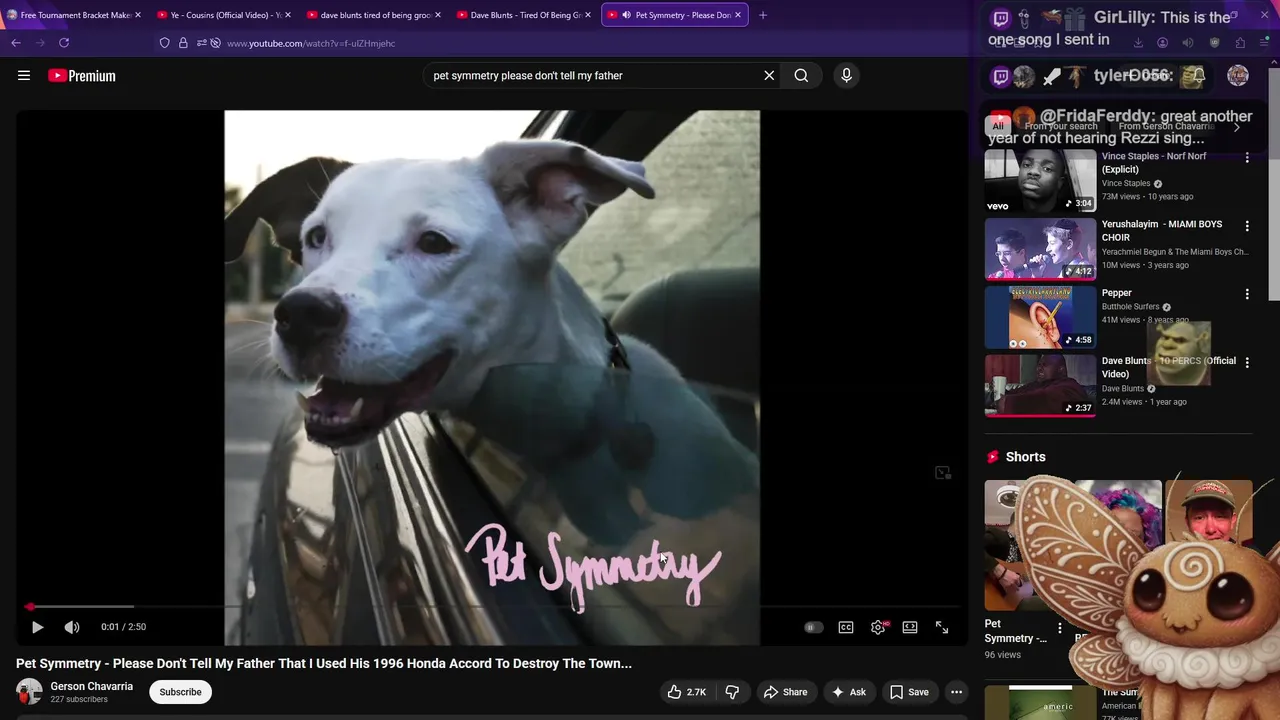
Task: Enter full screen mode
Action: click(942, 627)
